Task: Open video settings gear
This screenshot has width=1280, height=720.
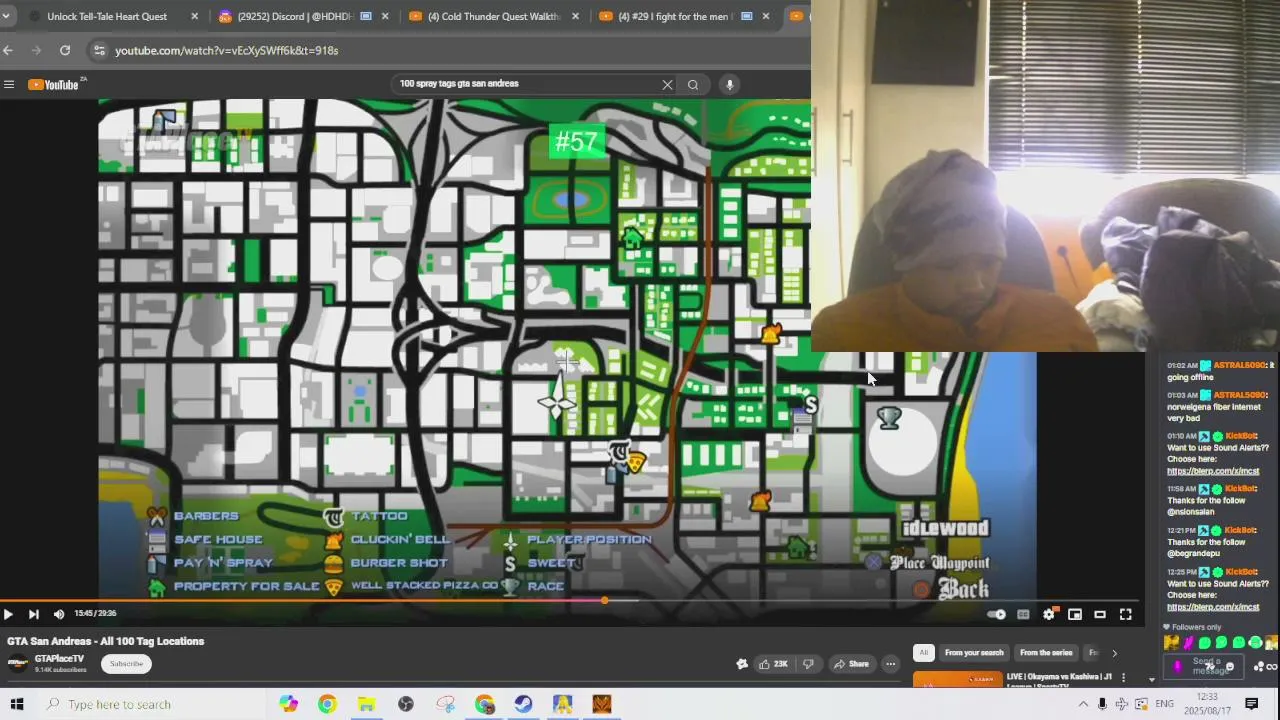Action: point(1048,614)
